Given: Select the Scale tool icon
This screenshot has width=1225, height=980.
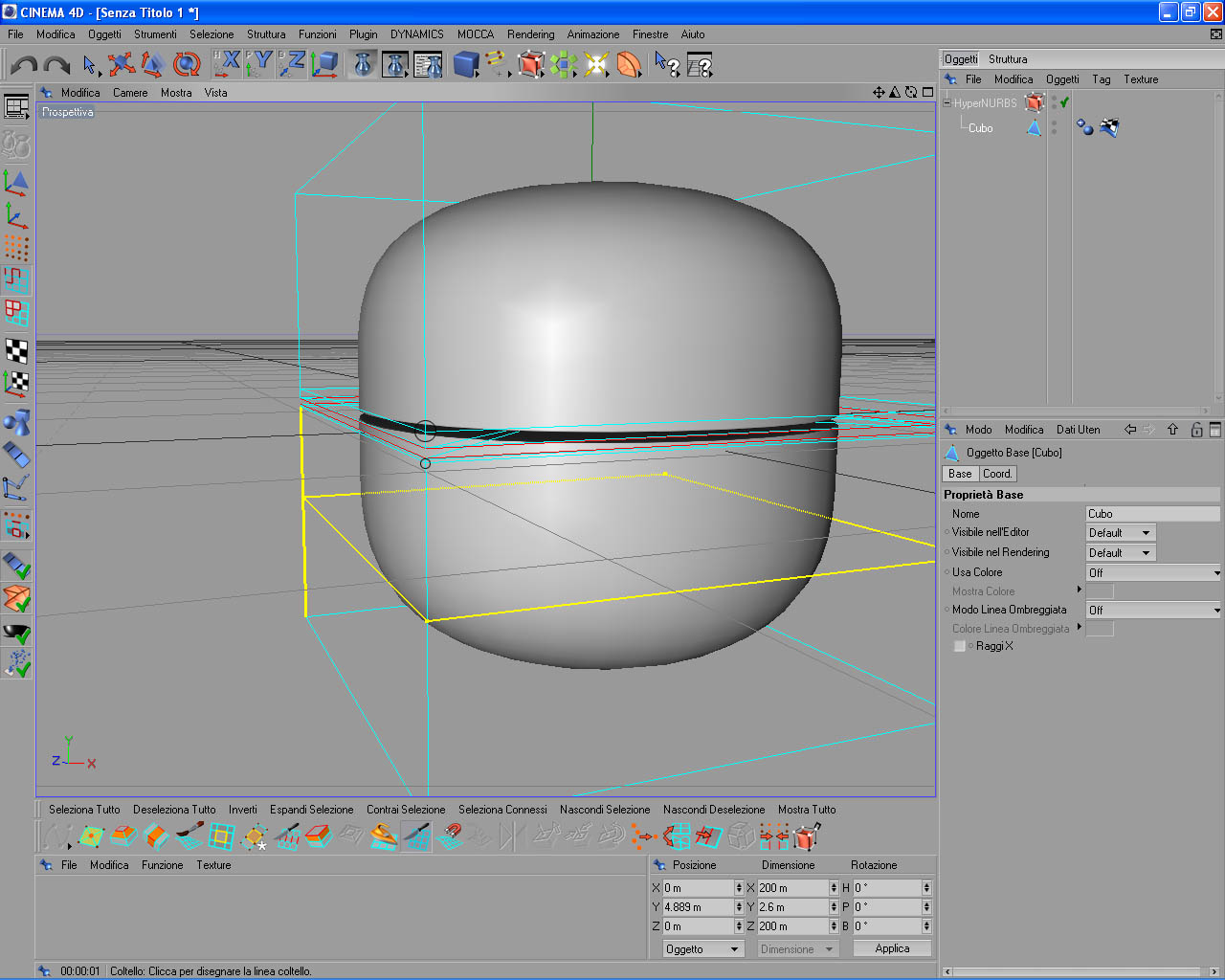Looking at the screenshot, I should [x=153, y=65].
